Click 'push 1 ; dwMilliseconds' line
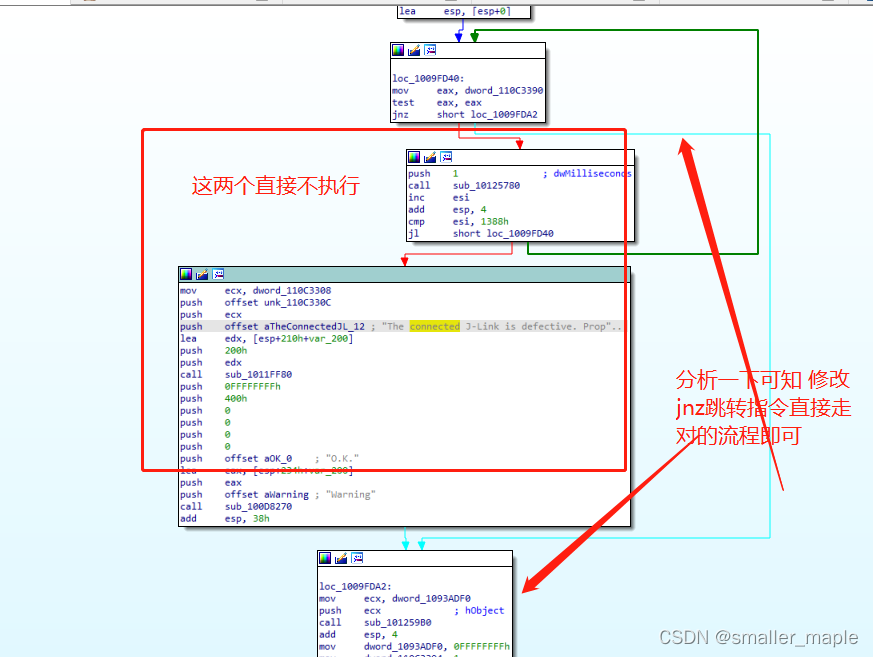This screenshot has height=657, width=873. pos(519,174)
